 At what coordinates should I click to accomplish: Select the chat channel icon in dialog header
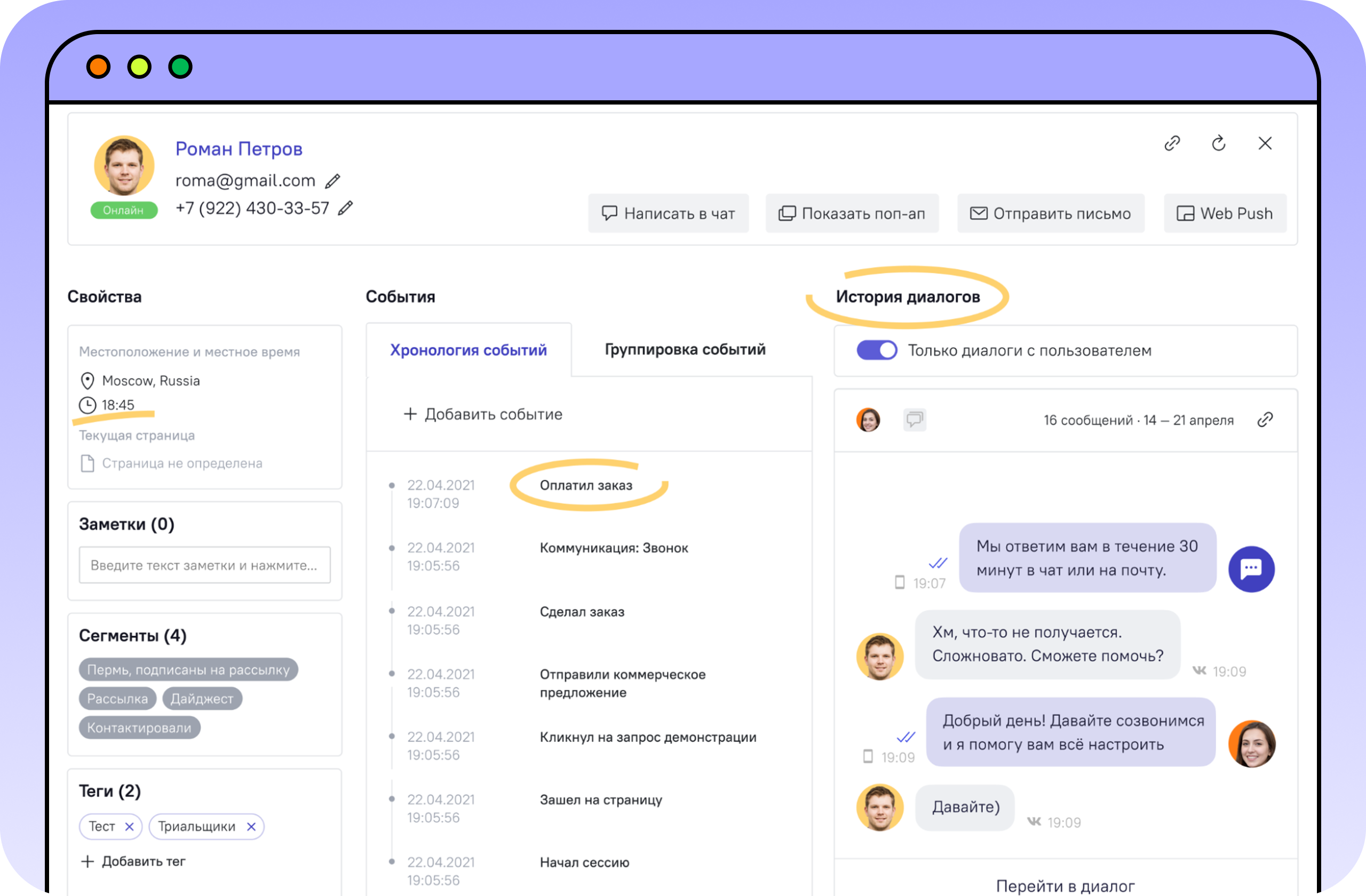pyautogui.click(x=914, y=420)
